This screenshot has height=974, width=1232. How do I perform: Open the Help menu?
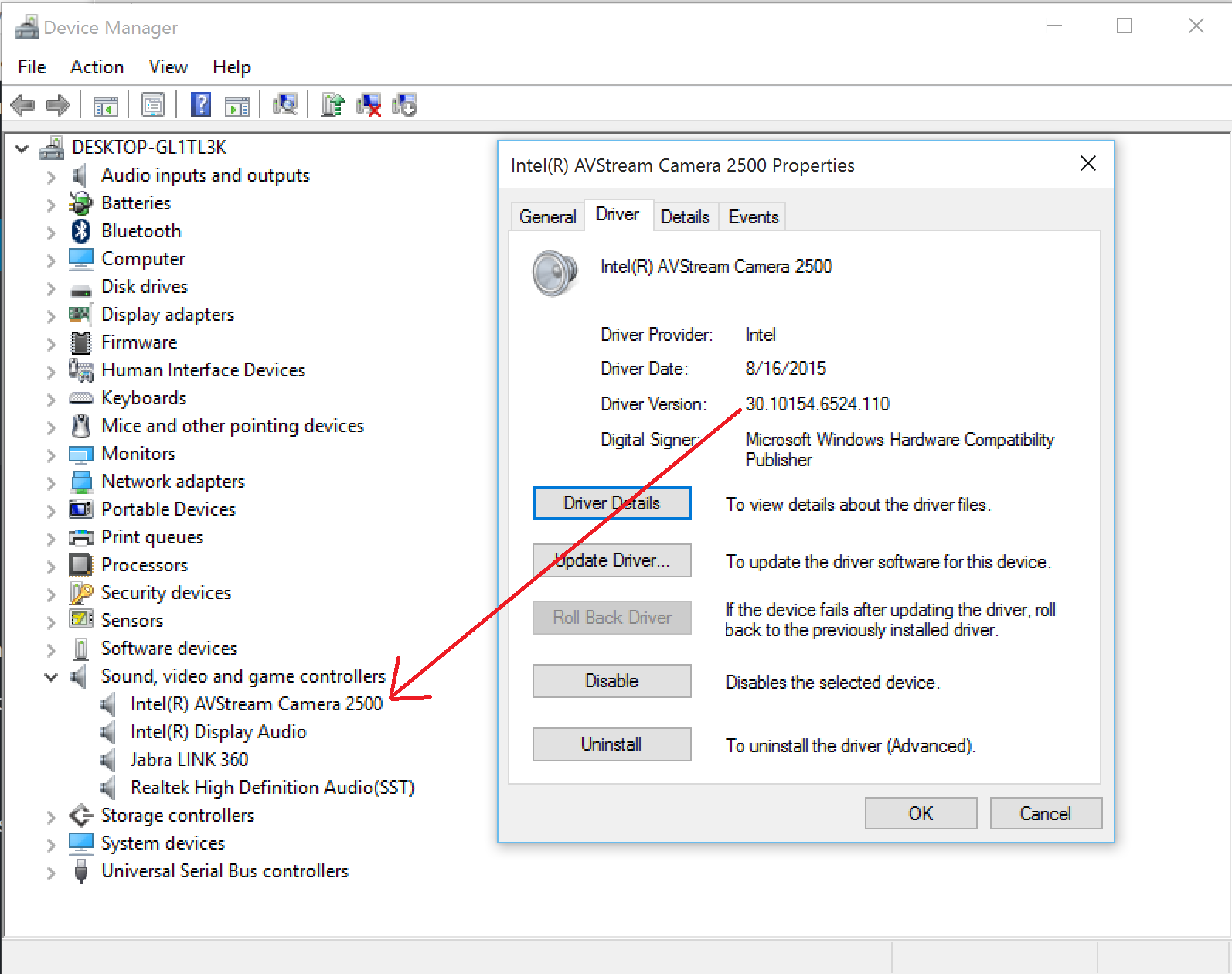tap(232, 67)
